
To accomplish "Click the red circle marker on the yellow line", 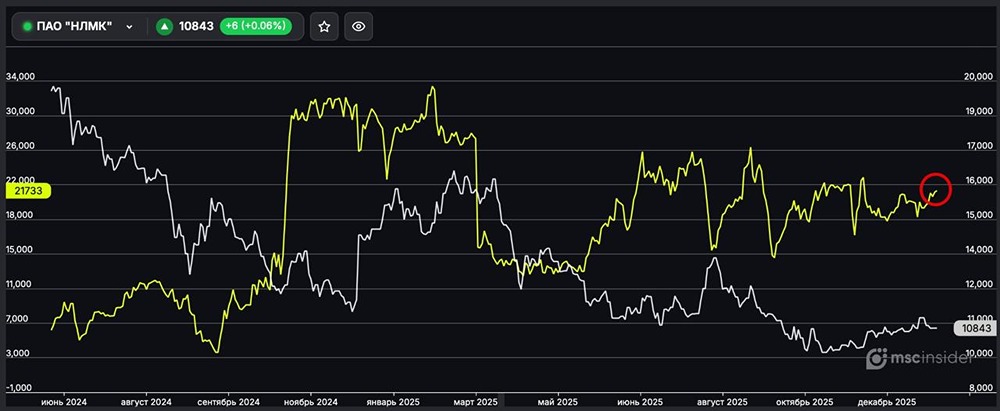I will point(935,190).
